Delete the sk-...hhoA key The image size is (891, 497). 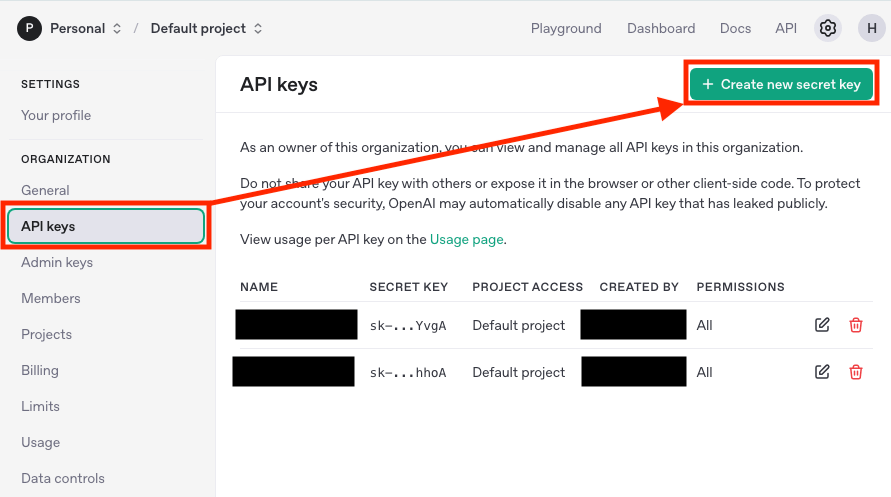pos(856,372)
